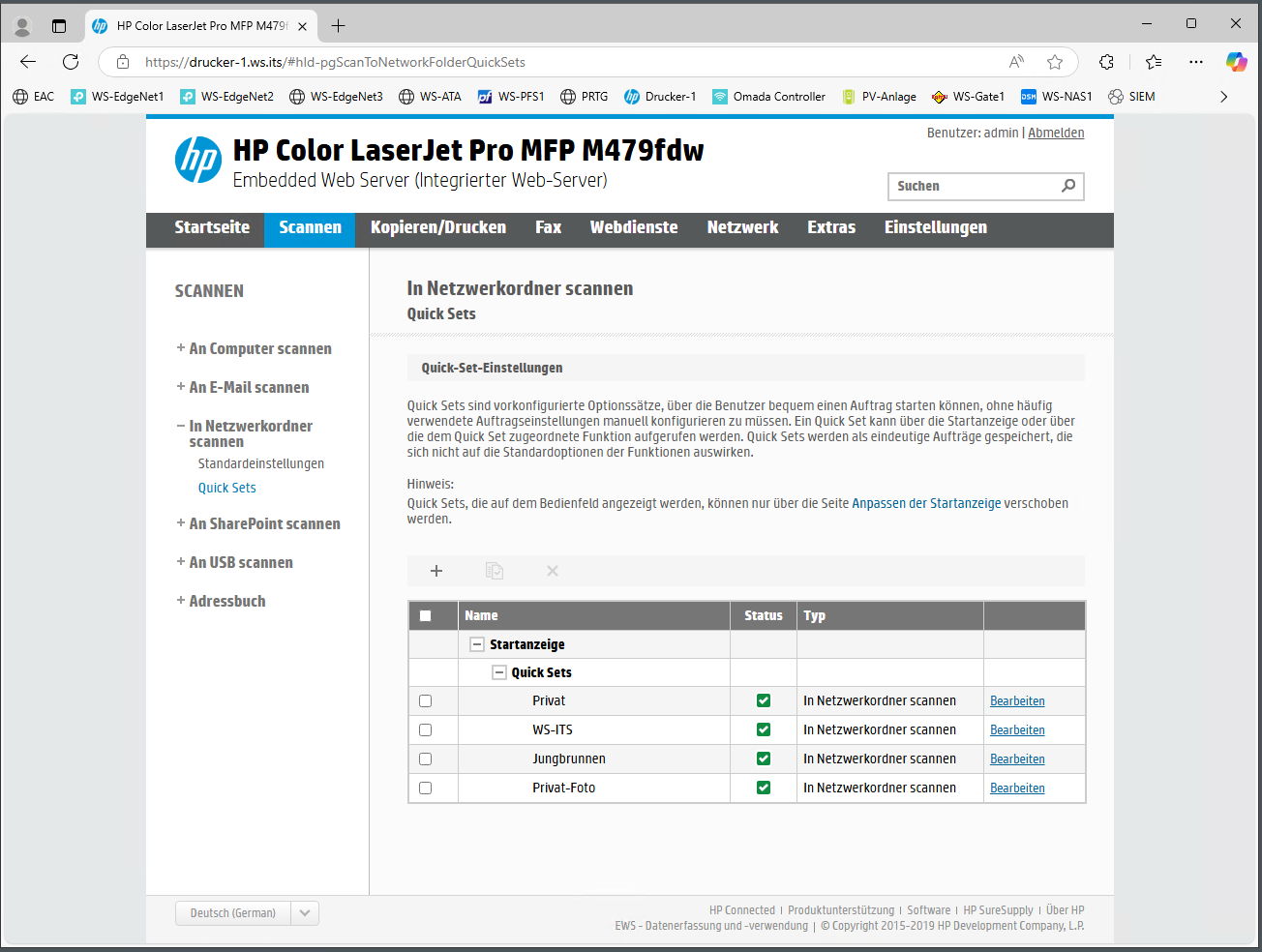Check the Jungbrunnen Quick Set checkbox
The width and height of the screenshot is (1262, 952).
pos(426,759)
